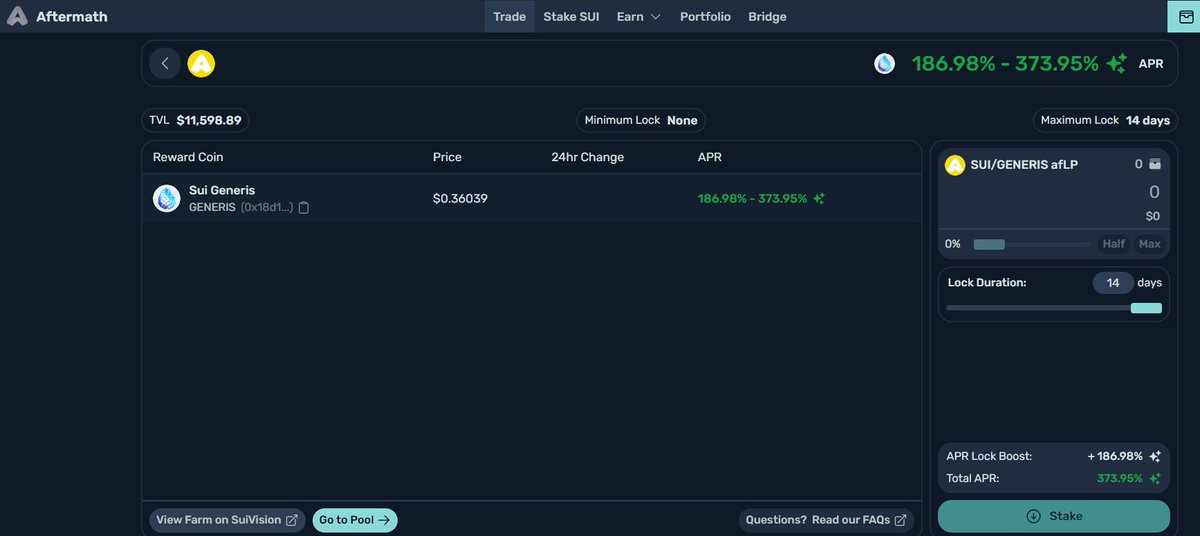Open Questions? Read our FAQs link
This screenshot has width=1200, height=536.
[x=826, y=520]
